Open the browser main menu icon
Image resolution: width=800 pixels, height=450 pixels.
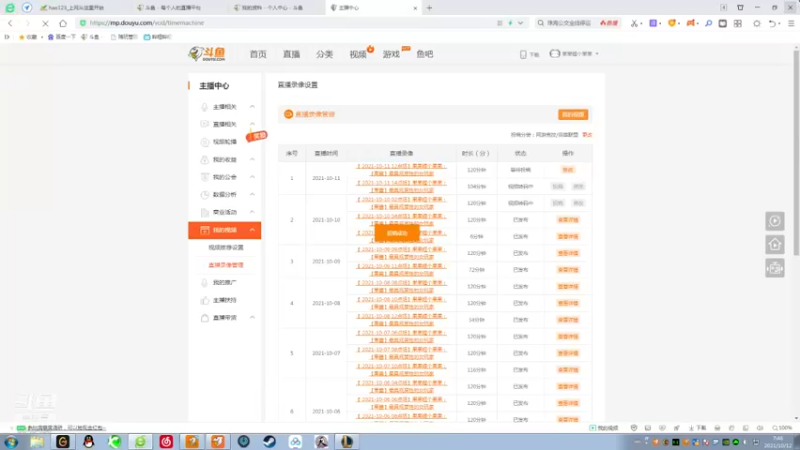(x=791, y=23)
